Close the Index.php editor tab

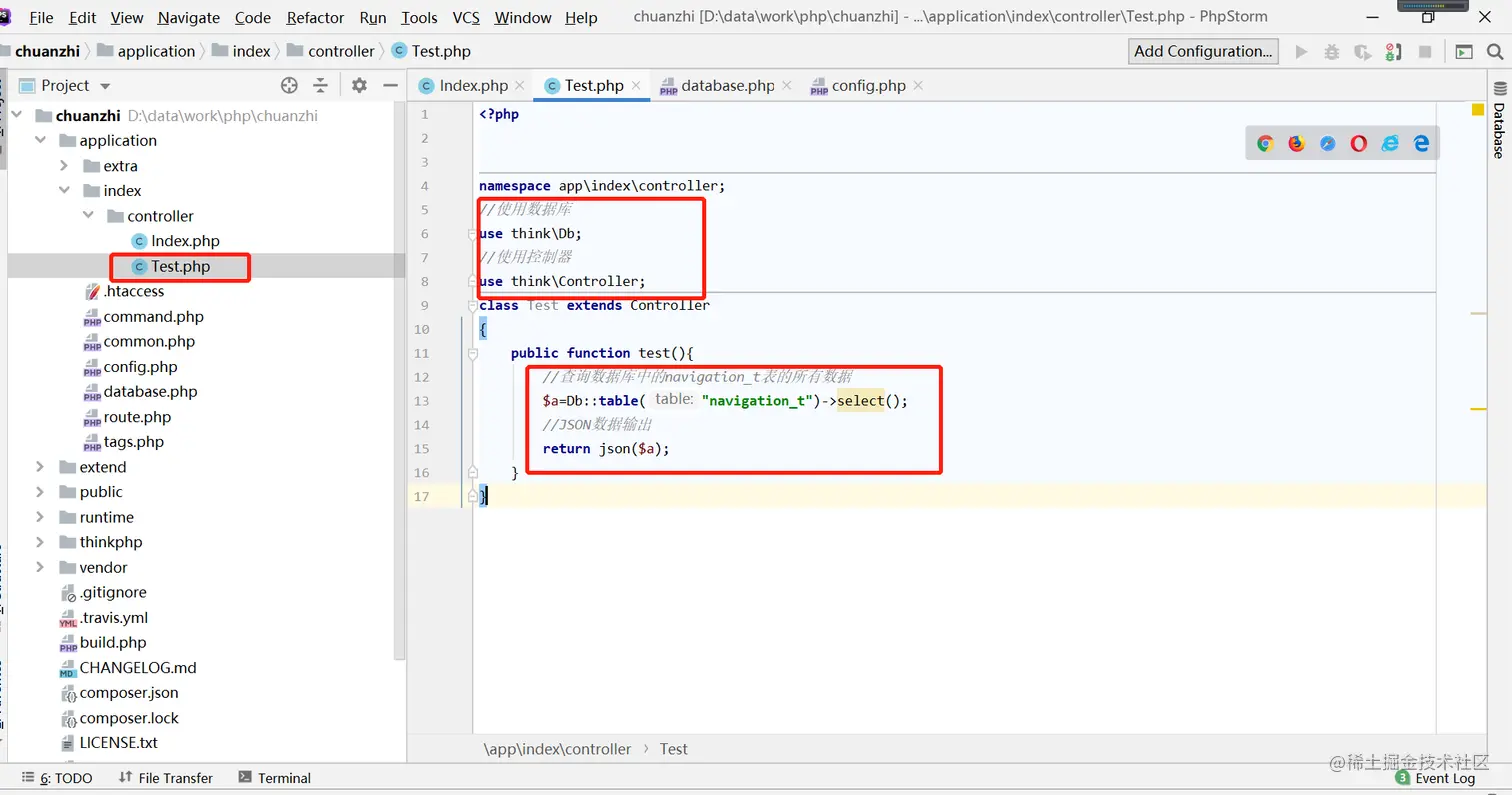(x=519, y=86)
